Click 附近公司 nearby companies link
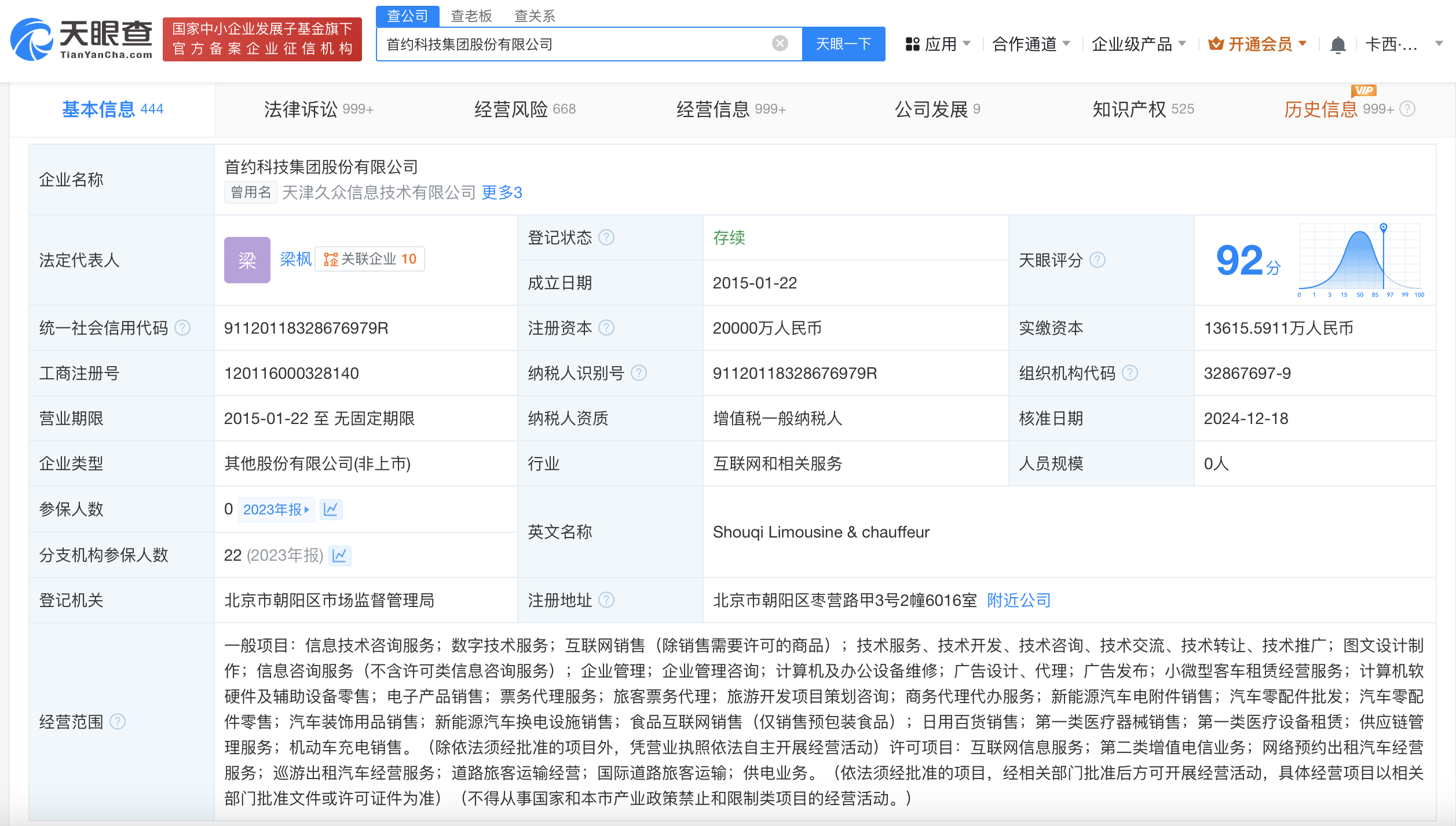Screen dimensions: 1456x826 click(1018, 600)
